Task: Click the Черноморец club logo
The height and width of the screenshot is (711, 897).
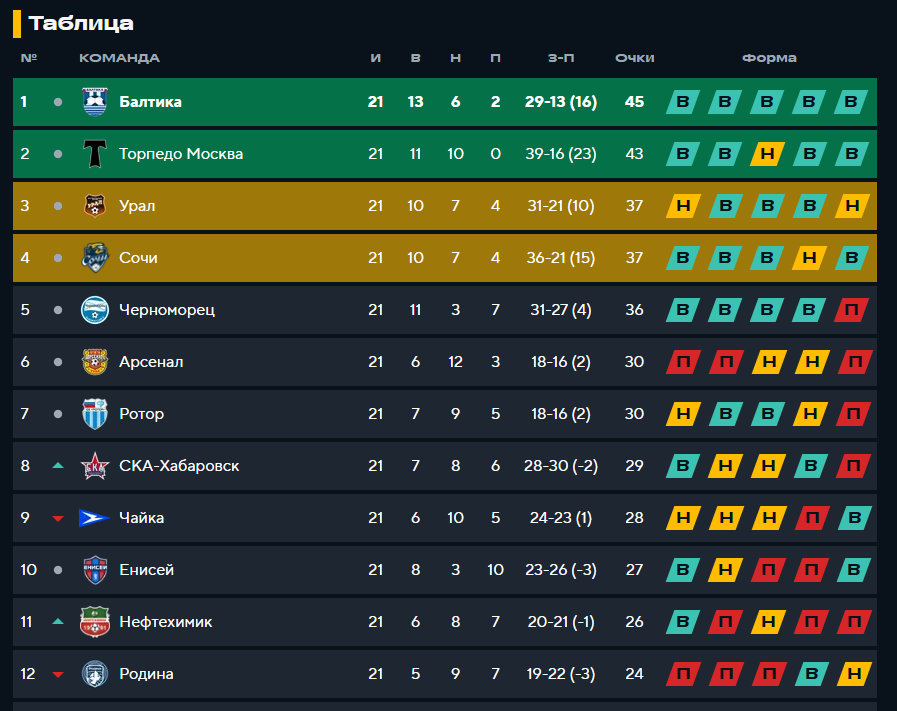Action: (95, 310)
